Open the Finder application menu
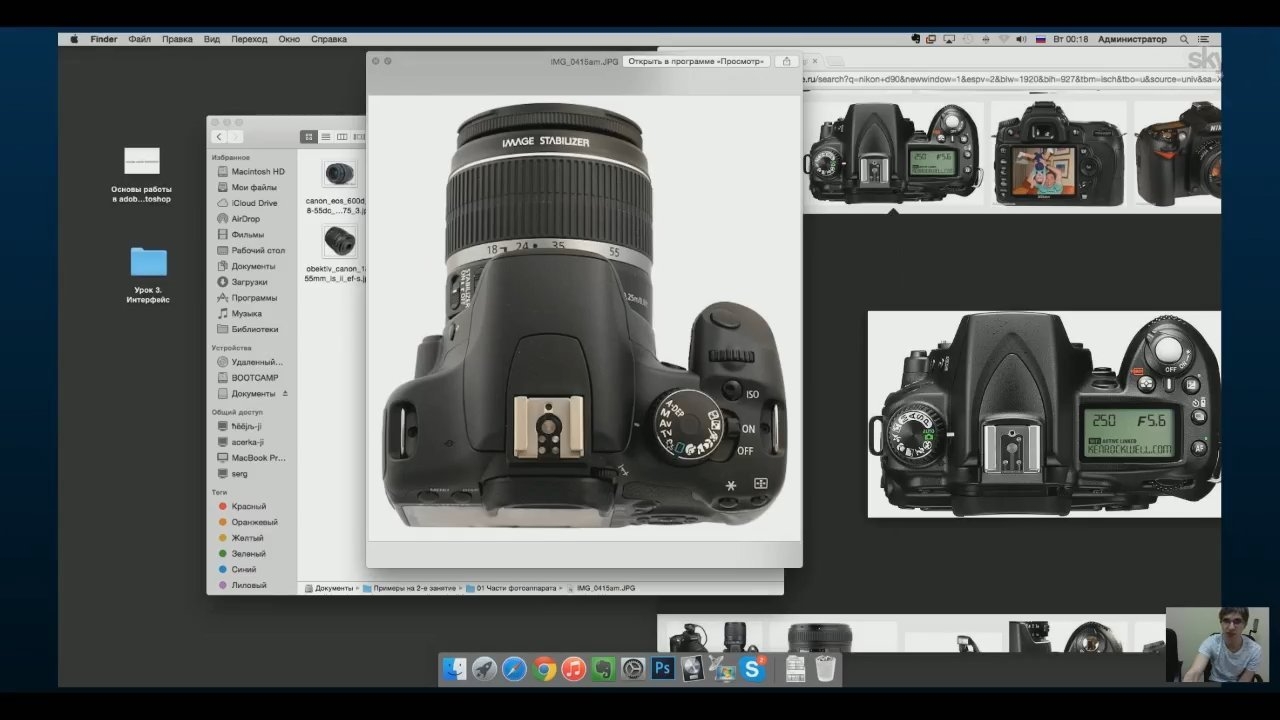 tap(104, 39)
